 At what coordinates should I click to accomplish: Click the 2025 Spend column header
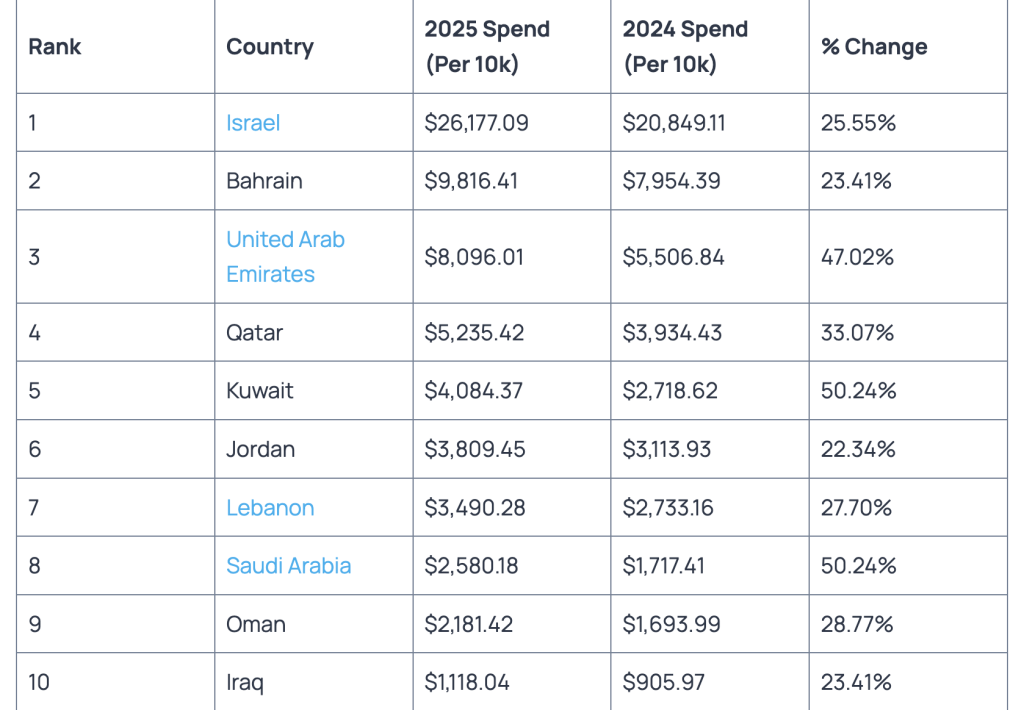pos(487,47)
